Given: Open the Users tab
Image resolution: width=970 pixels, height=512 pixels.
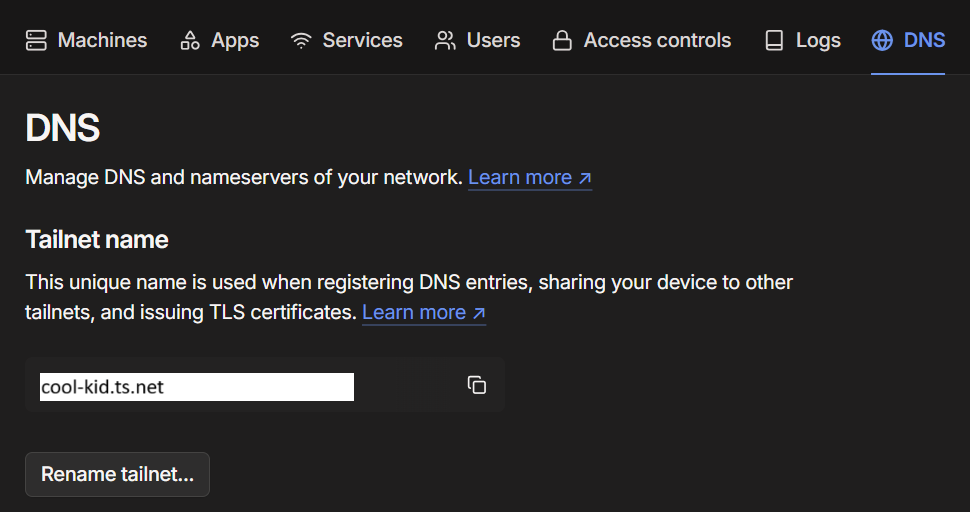Looking at the screenshot, I should [477, 41].
